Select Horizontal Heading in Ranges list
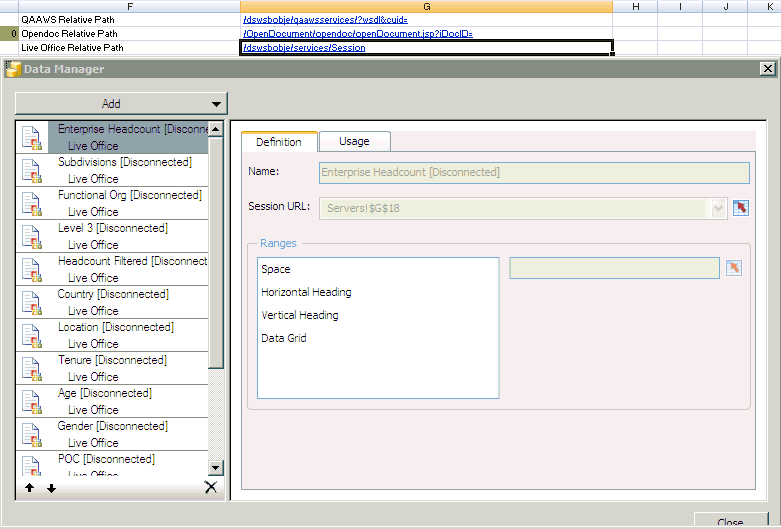The width and height of the screenshot is (781, 529). coord(306,292)
